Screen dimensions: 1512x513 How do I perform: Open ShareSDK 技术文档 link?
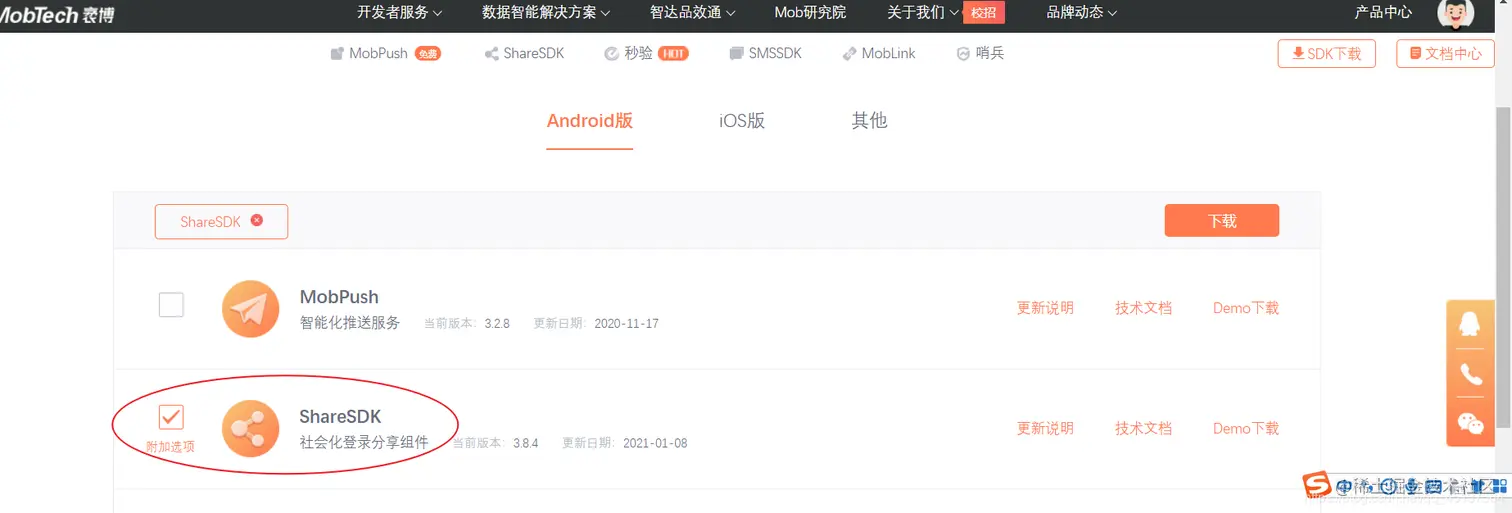[x=1143, y=428]
